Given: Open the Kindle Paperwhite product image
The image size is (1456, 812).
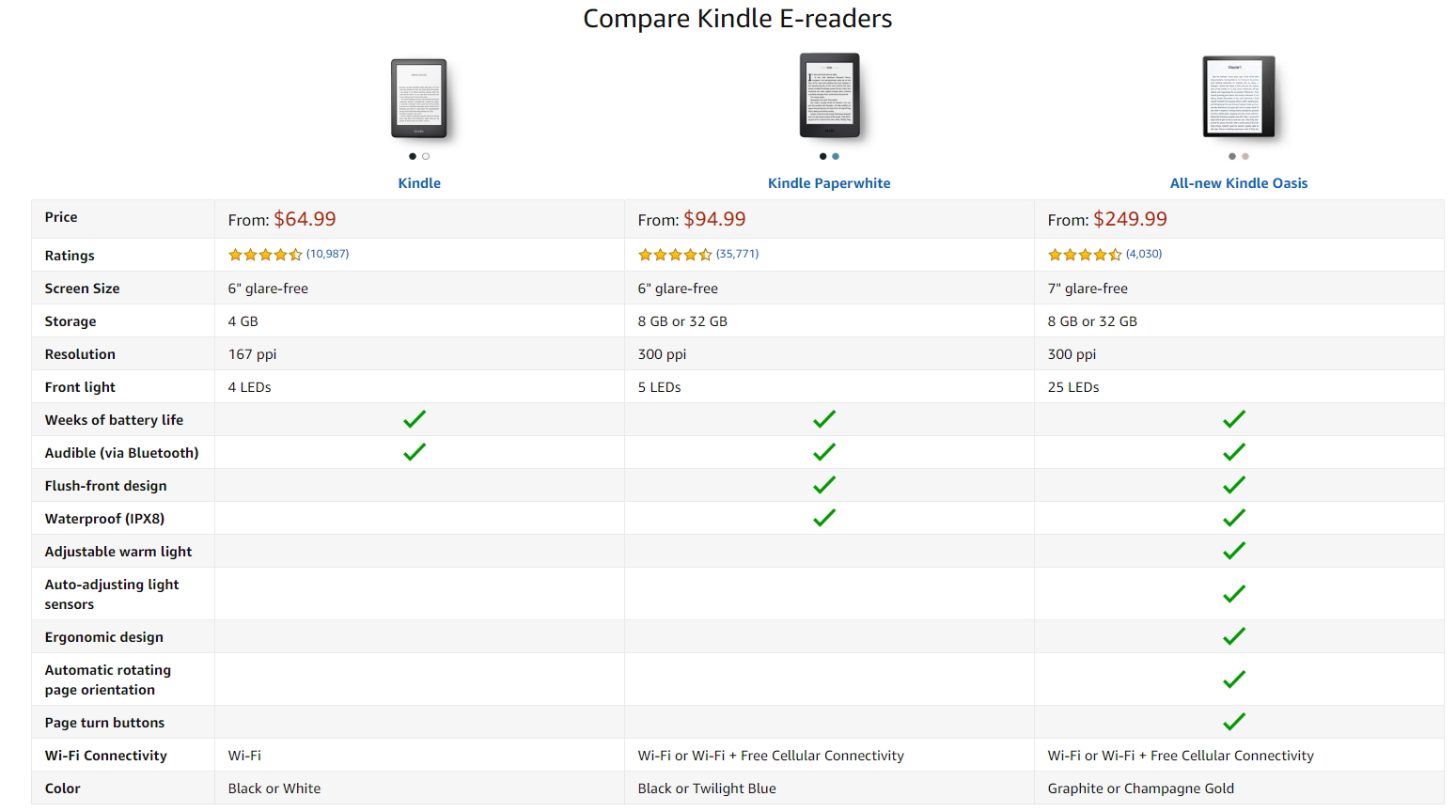Looking at the screenshot, I should tap(829, 95).
